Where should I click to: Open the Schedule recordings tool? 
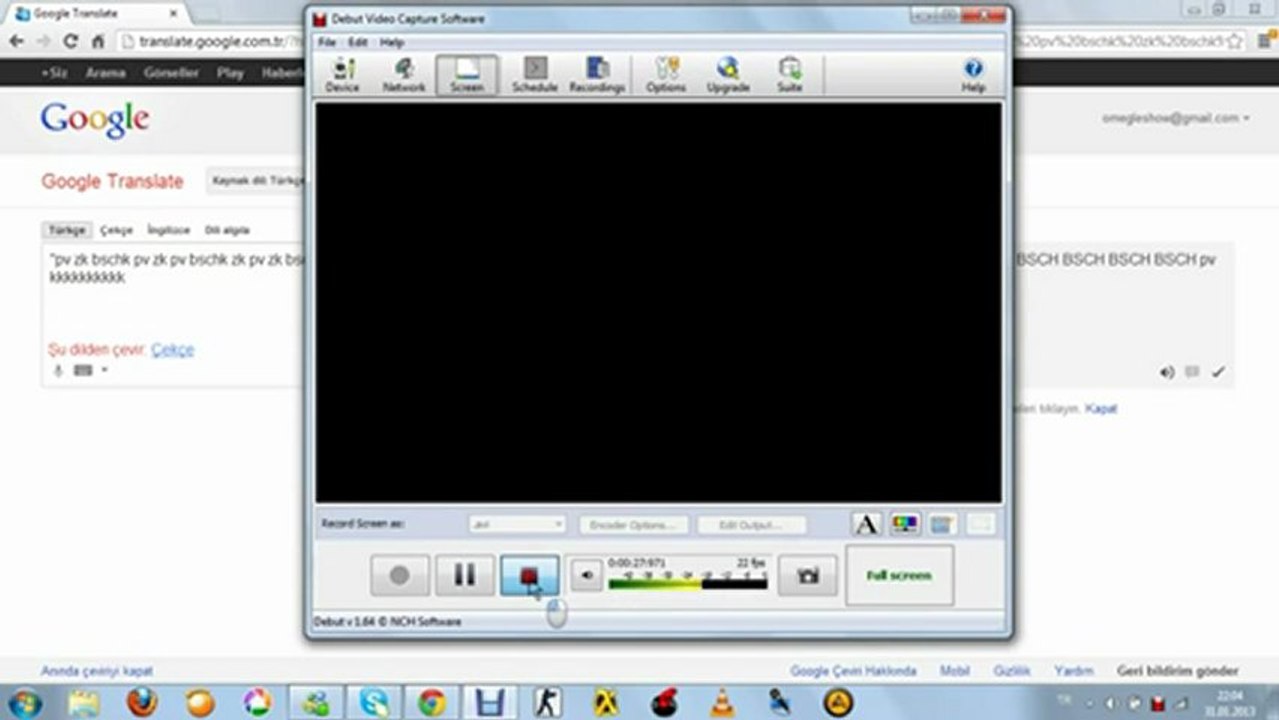point(535,75)
